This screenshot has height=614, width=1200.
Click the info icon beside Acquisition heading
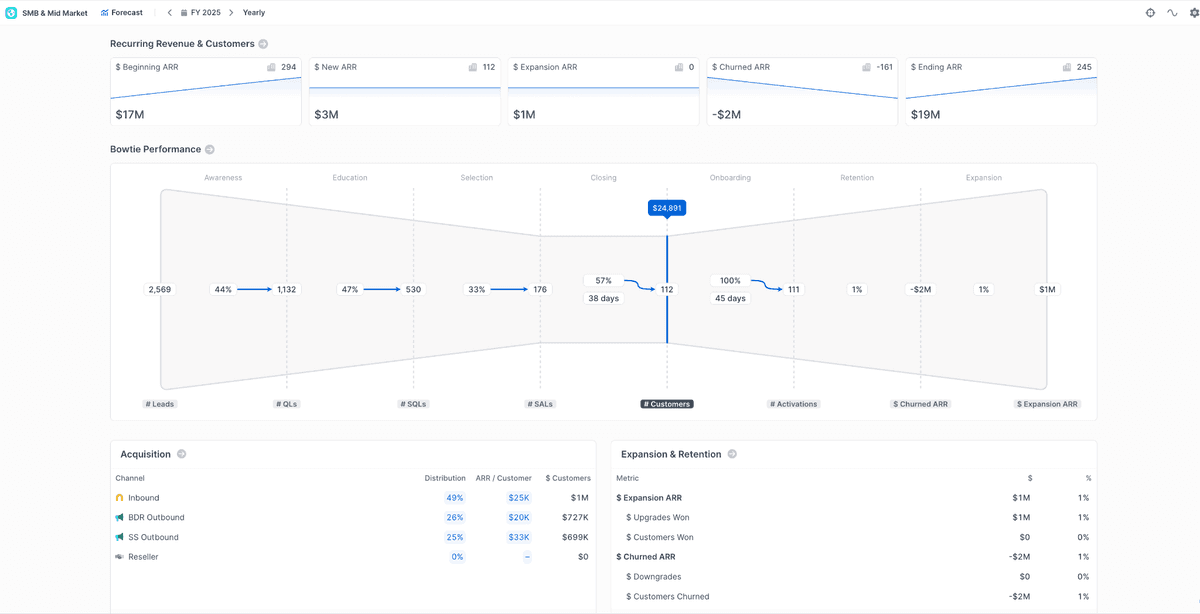pos(181,453)
